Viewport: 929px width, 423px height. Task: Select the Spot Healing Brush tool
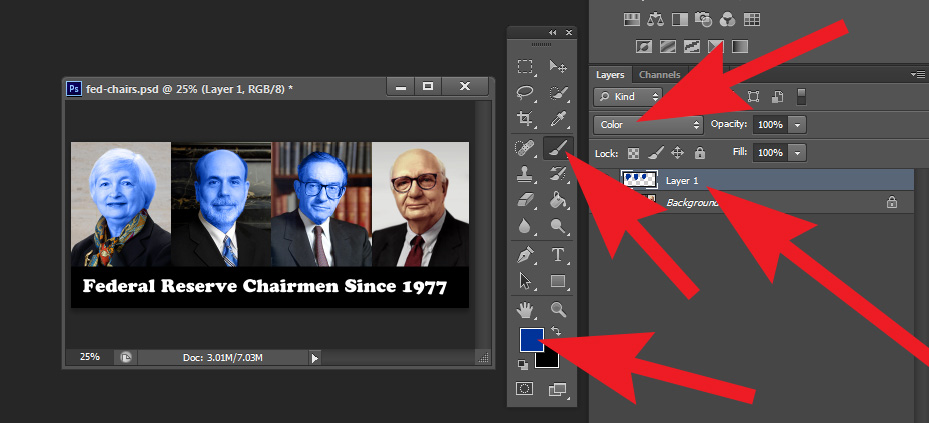[x=525, y=148]
